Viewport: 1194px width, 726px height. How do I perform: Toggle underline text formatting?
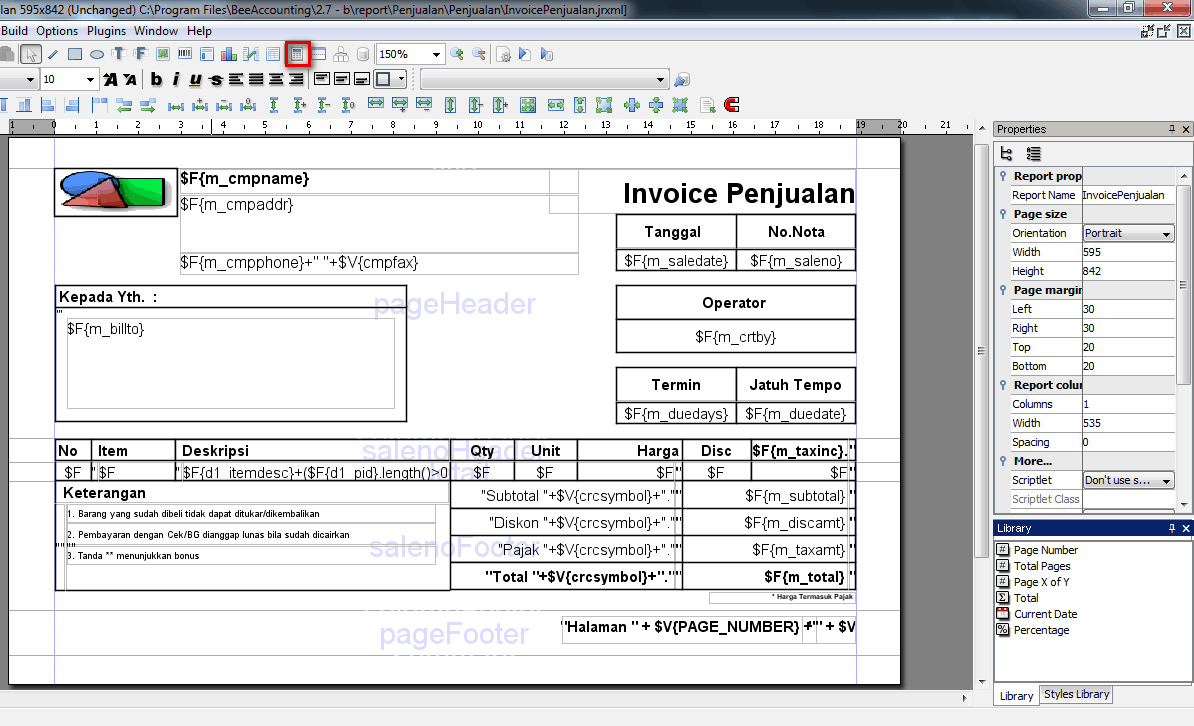tap(197, 79)
